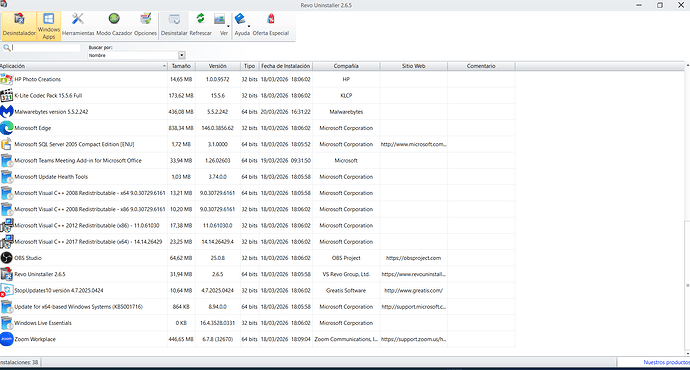Sort by Versión column header
This screenshot has width=690, height=370.
(218, 66)
